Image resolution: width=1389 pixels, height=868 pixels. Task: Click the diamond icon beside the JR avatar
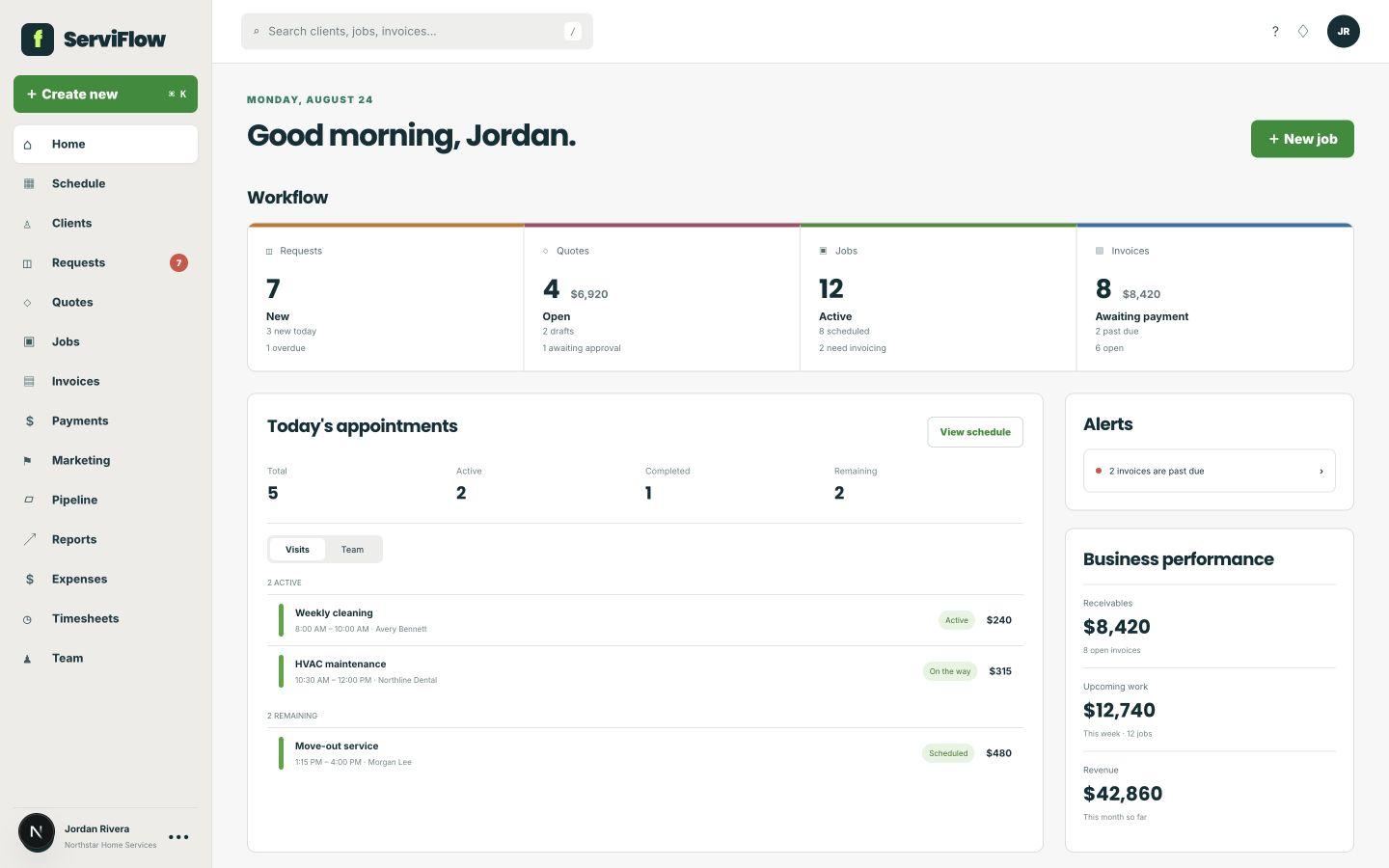pyautogui.click(x=1303, y=32)
